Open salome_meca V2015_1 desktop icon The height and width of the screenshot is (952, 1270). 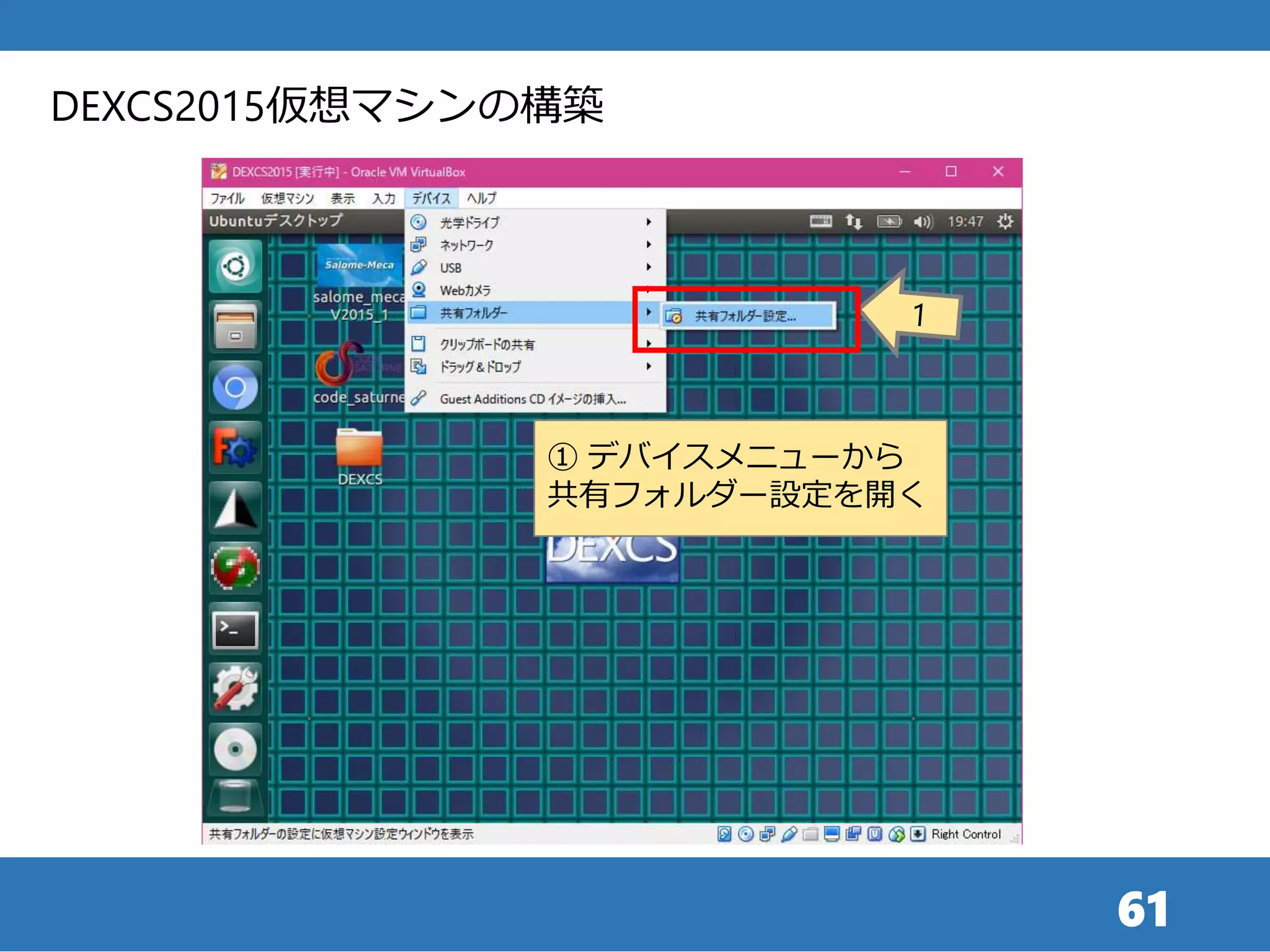click(x=359, y=283)
